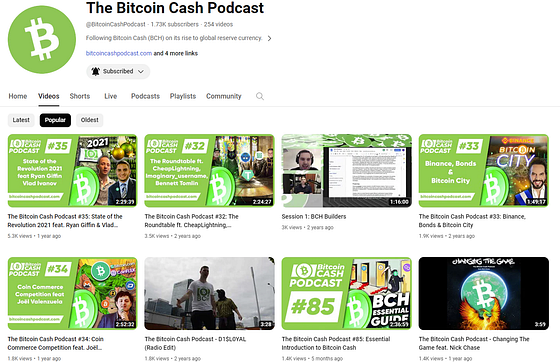
Task: Open the Community tab
Action: (224, 96)
